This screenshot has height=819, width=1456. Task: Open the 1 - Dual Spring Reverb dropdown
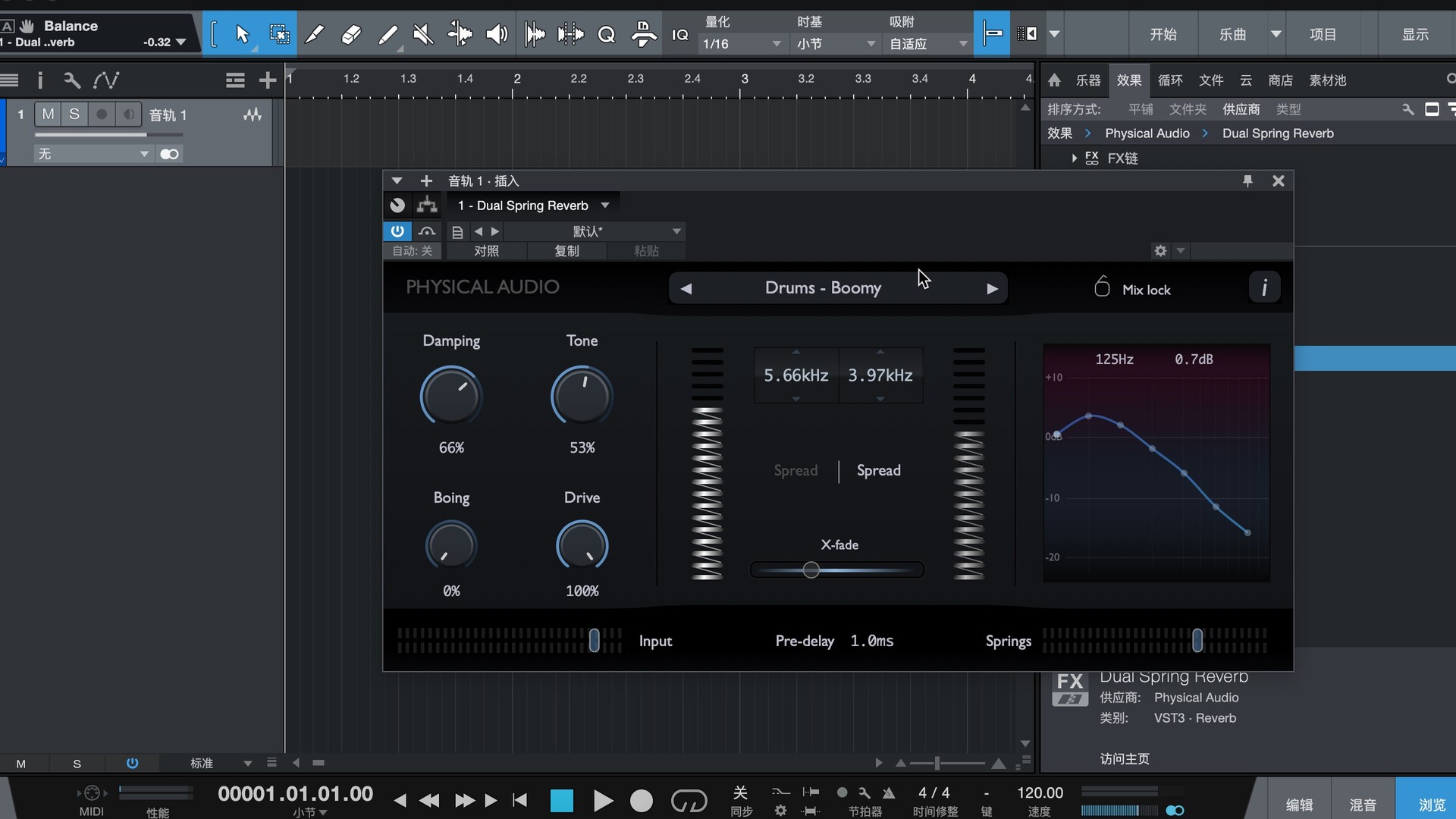pos(533,206)
